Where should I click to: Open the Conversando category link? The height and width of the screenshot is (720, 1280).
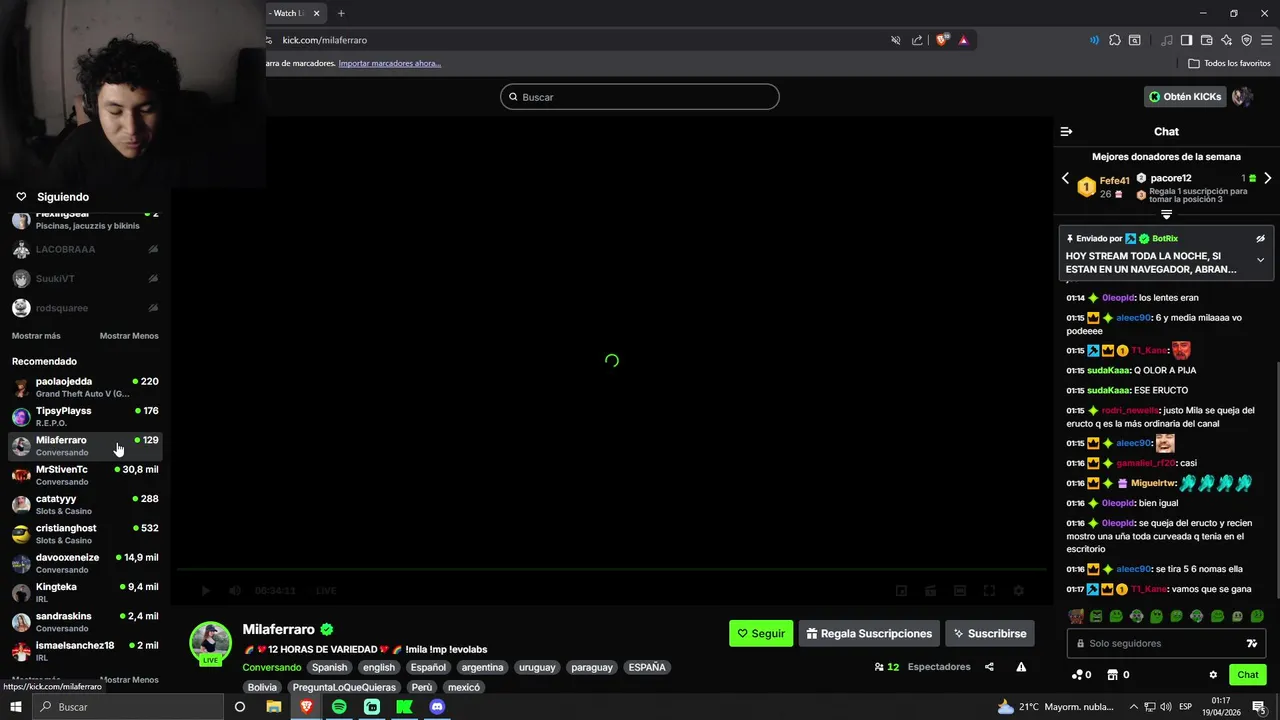[271, 667]
